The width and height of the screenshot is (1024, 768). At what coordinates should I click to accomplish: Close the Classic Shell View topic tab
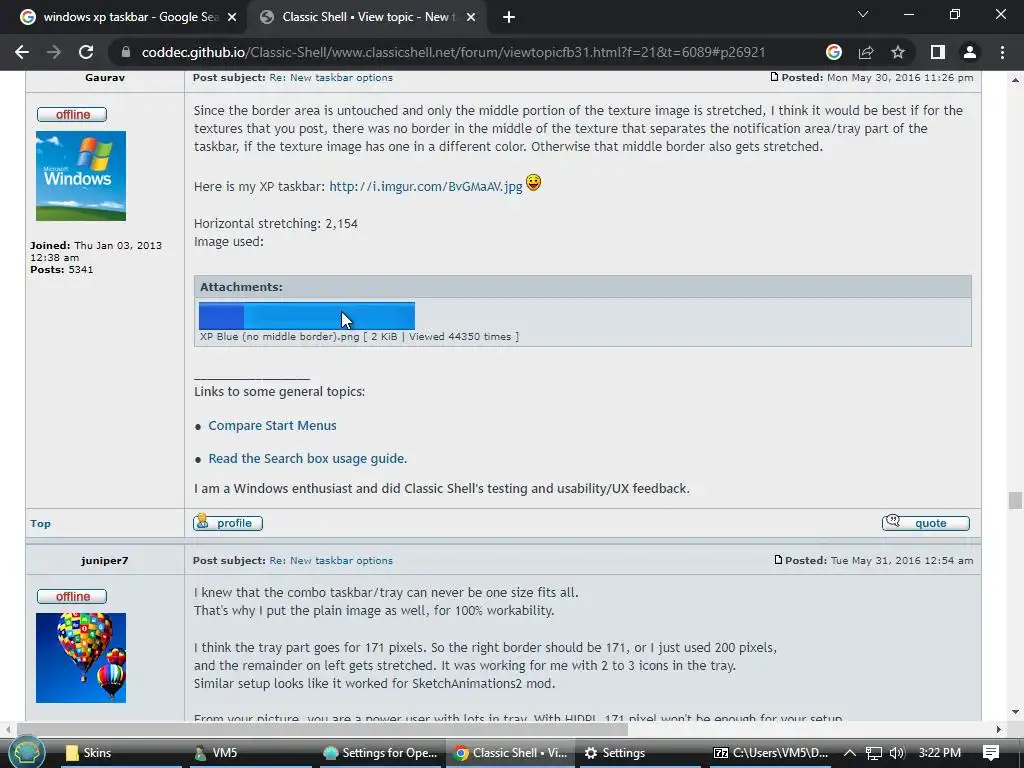click(x=471, y=17)
